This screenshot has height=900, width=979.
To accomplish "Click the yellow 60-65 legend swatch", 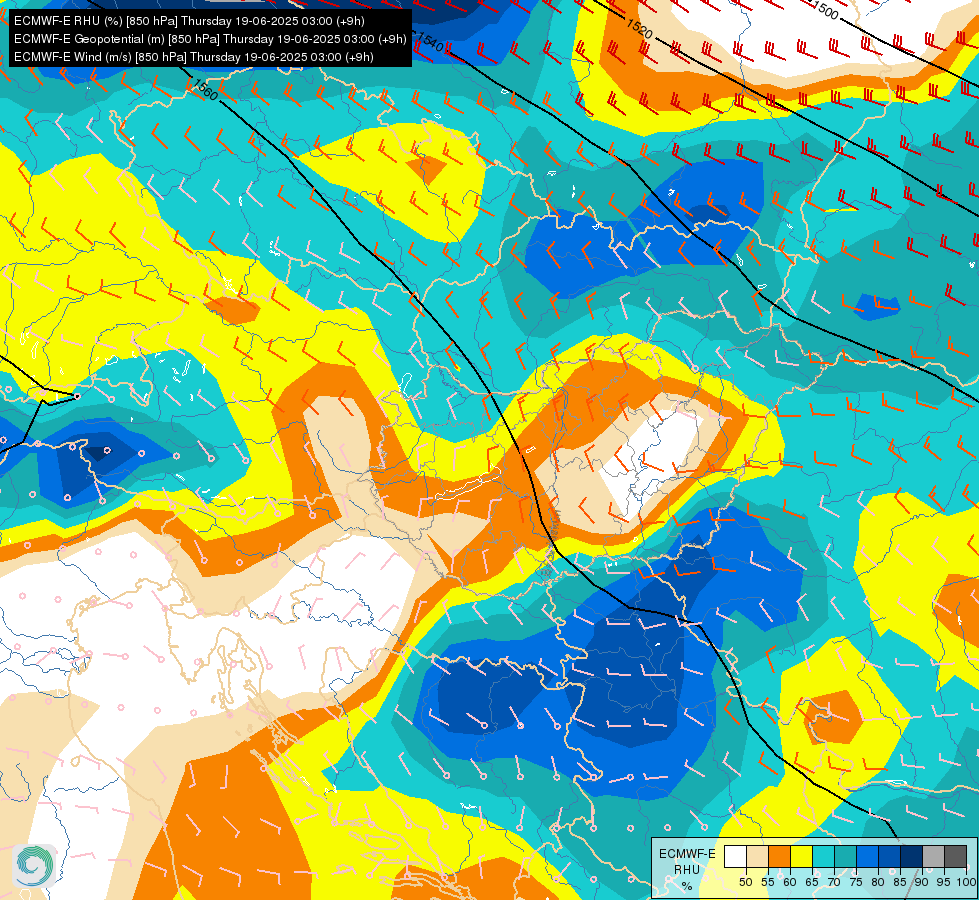I will (802, 856).
